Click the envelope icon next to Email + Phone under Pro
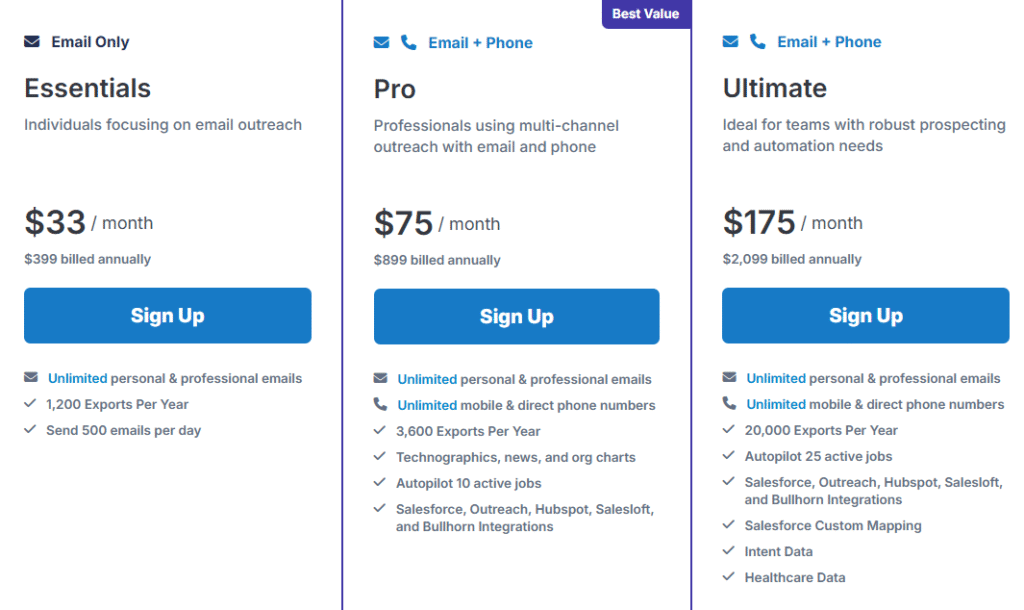Screen dimensions: 1024x610 [380, 41]
